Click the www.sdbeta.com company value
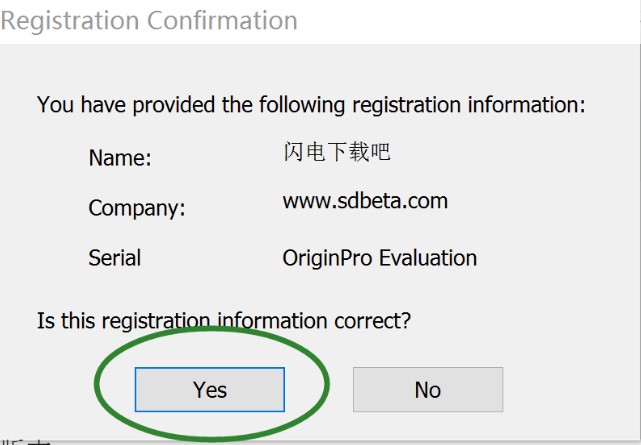Image resolution: width=641 pixels, height=445 pixels. pos(365,201)
